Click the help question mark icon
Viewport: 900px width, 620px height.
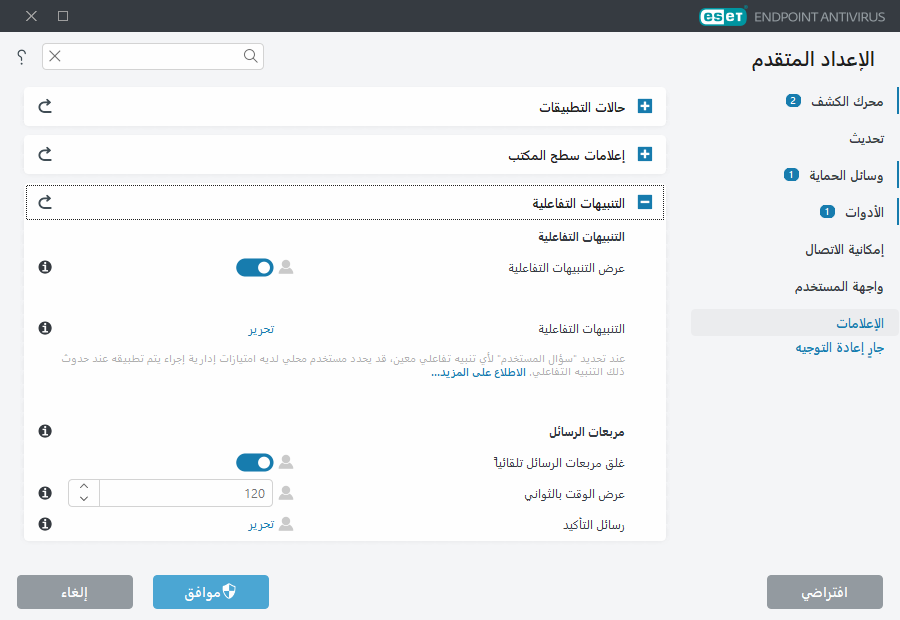point(20,57)
